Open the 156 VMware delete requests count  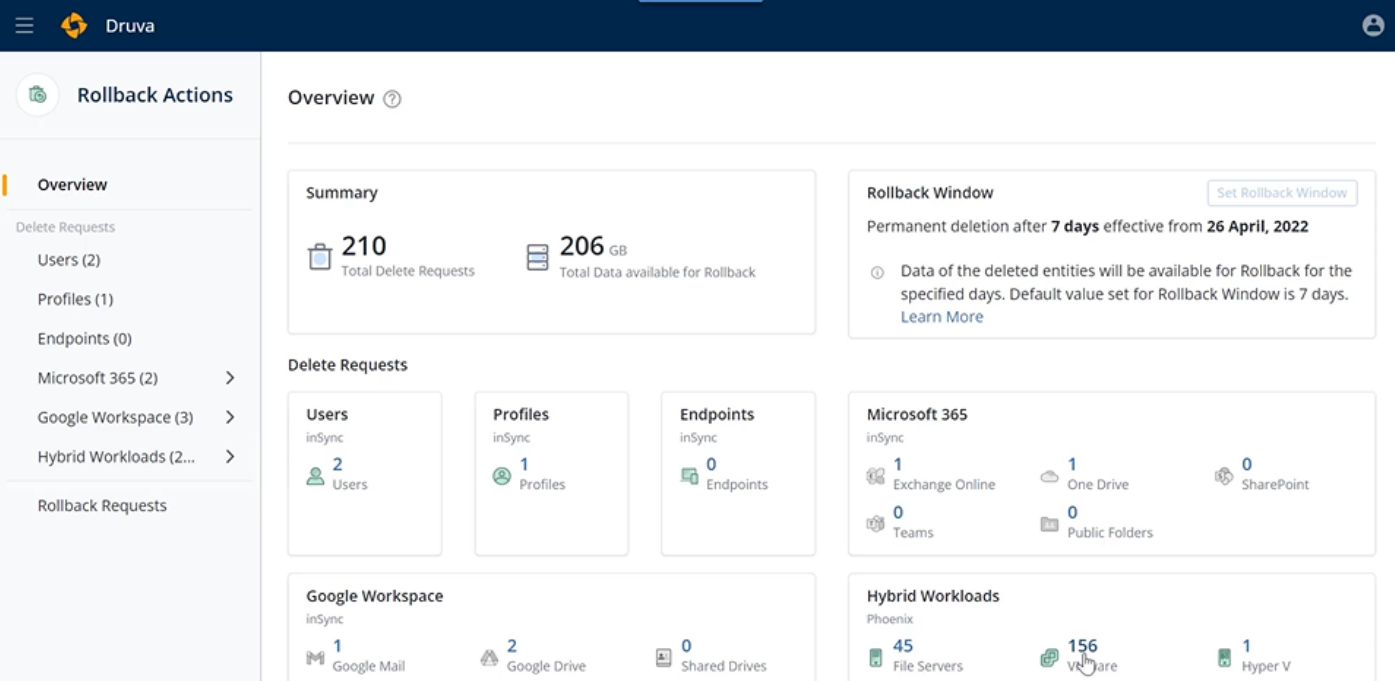pyautogui.click(x=1081, y=646)
